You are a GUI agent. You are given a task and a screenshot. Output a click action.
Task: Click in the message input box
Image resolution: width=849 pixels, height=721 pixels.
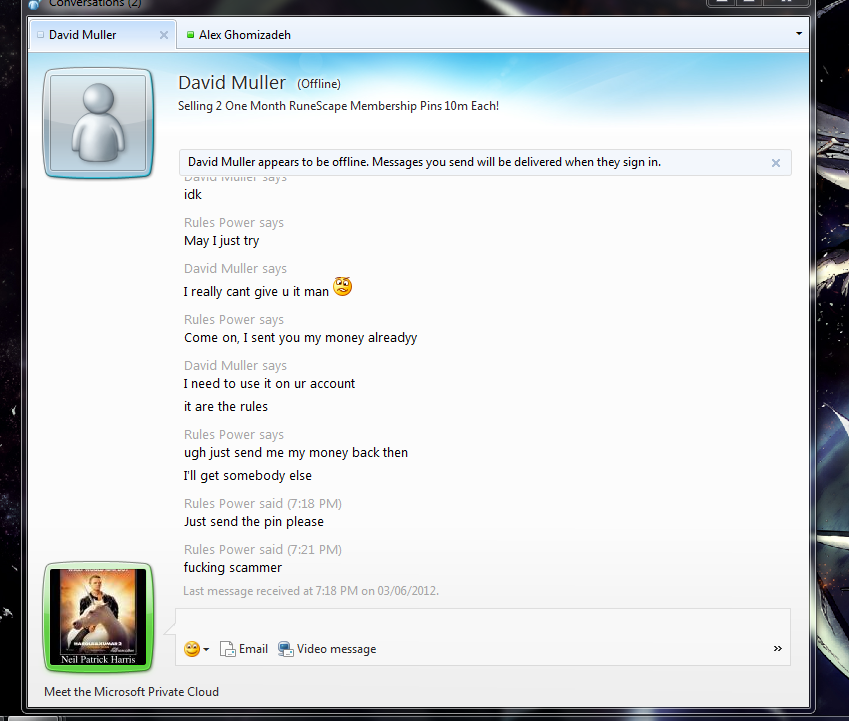(482, 622)
